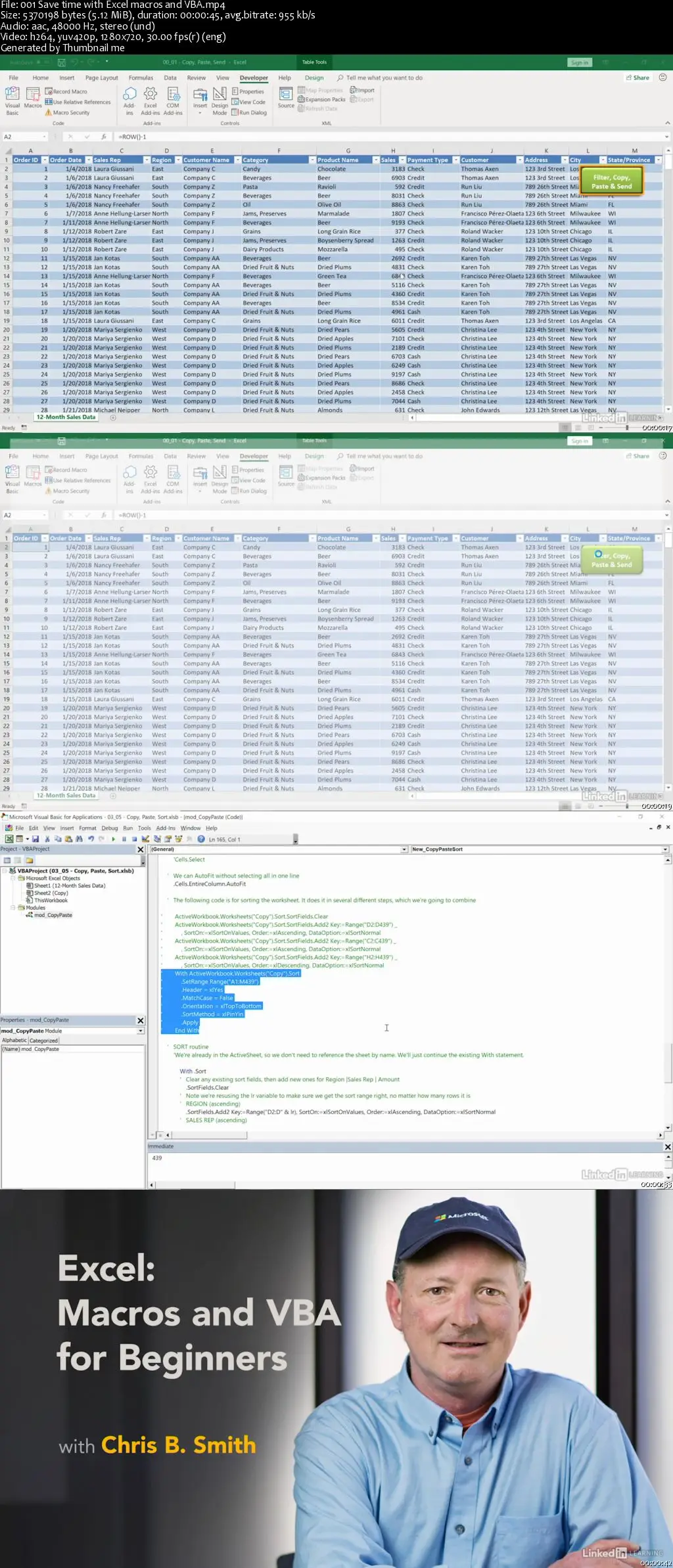Open COM Add-ins in the top Excel frame

pyautogui.click(x=173, y=101)
